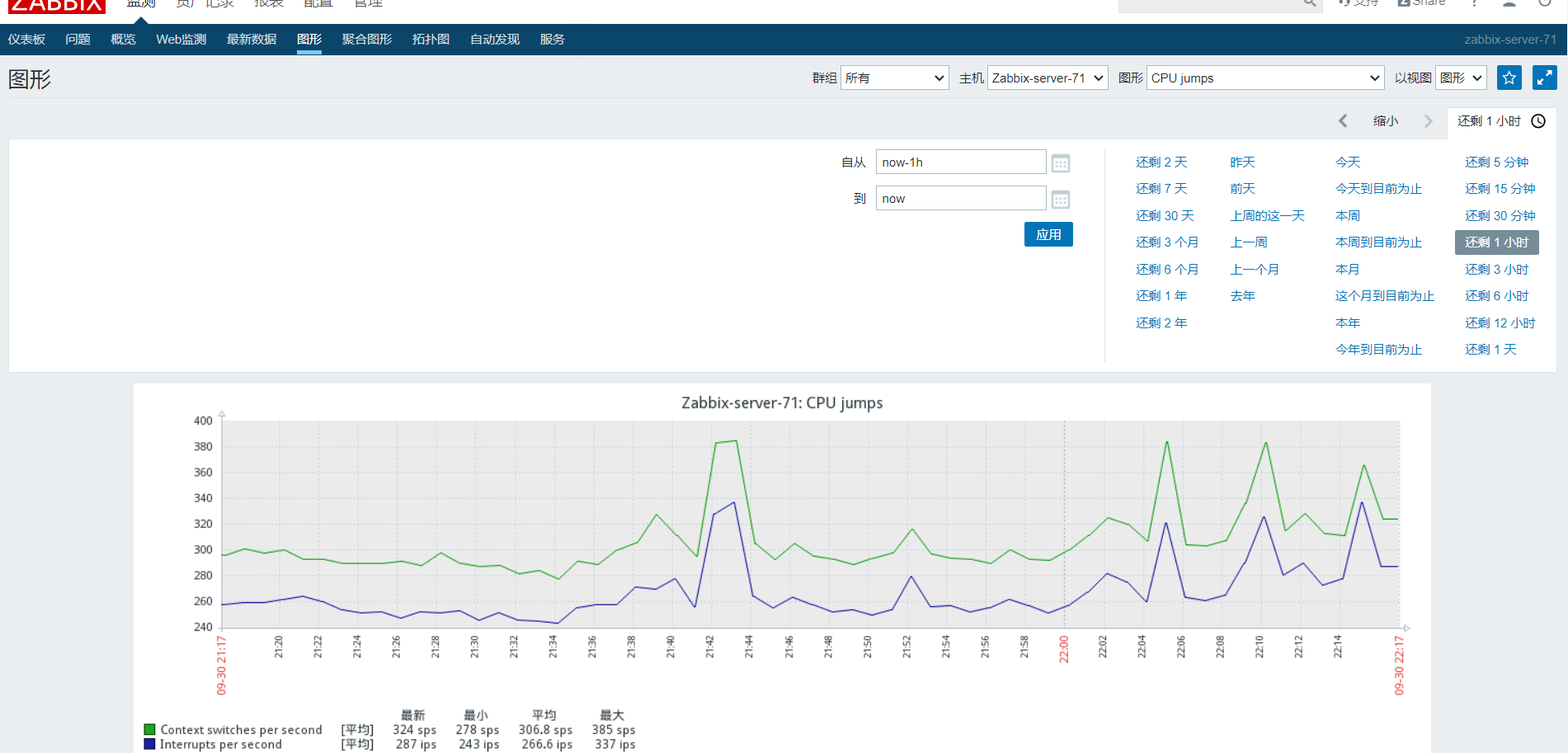Select 本周 time range
Viewport: 1568px width, 753px height.
point(1348,216)
